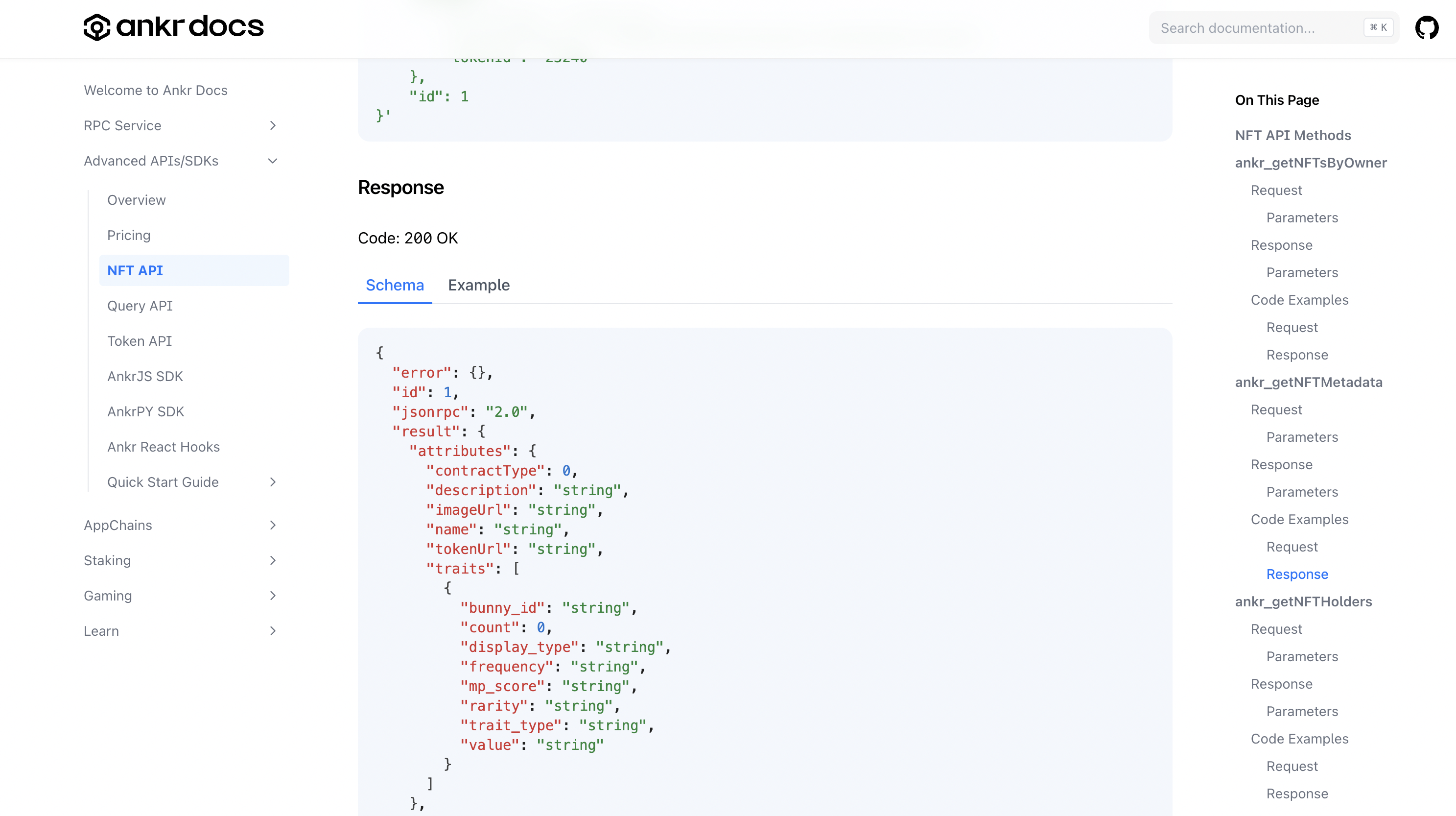Open the Pricing page
Viewport: 1456px width, 816px height.
128,235
